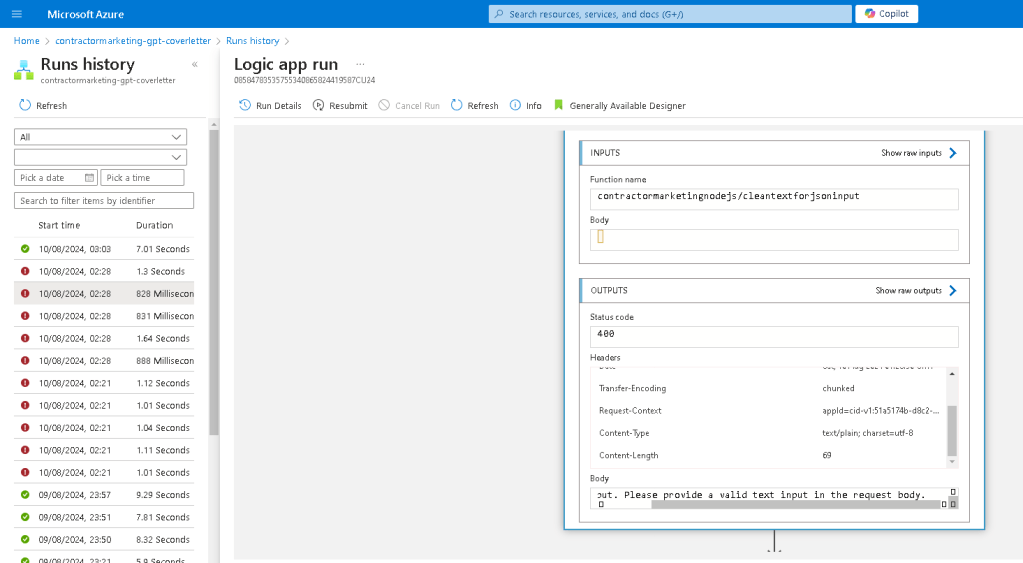The height and width of the screenshot is (563, 1023).
Task: Click the headers list vertical scrollbar
Action: click(952, 431)
